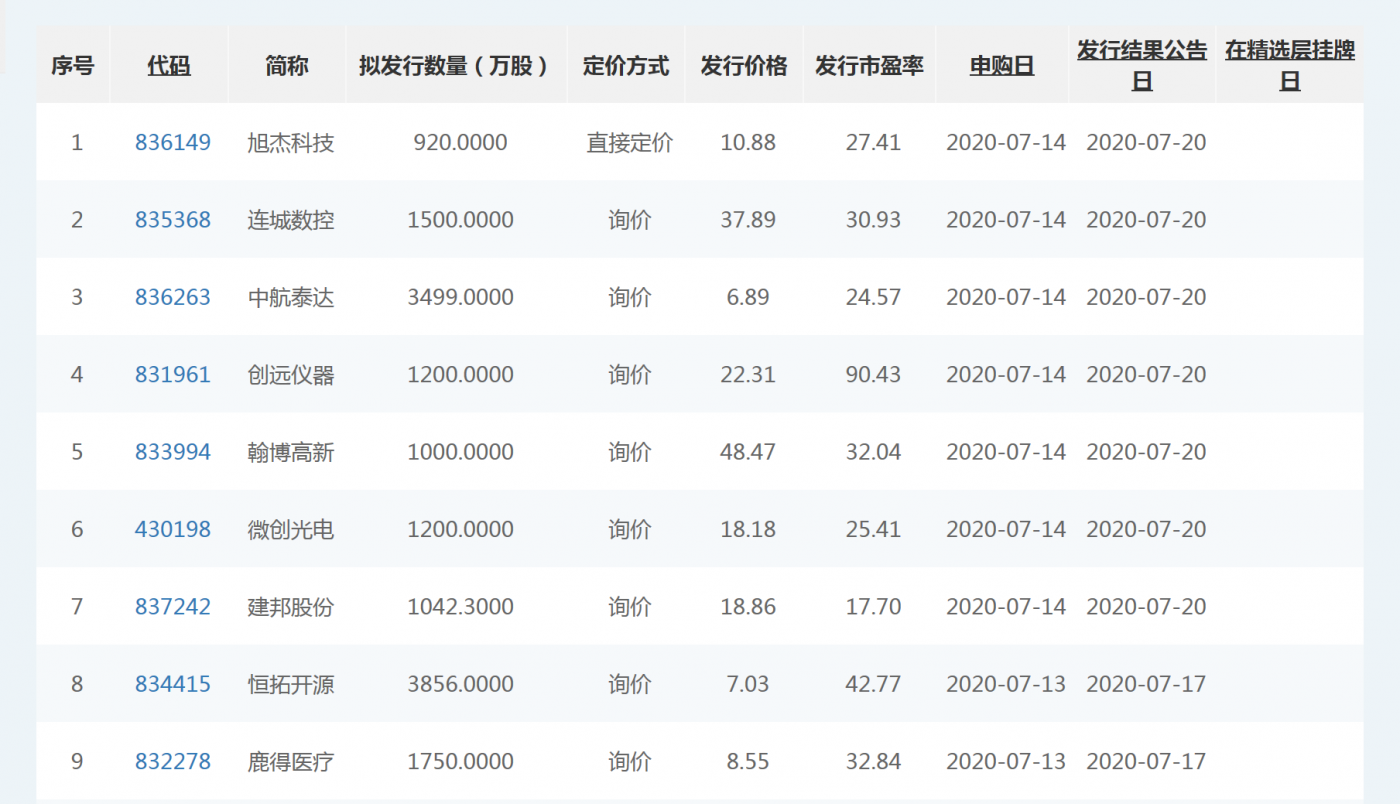
Task: Sort table by 代码 column header
Action: pyautogui.click(x=169, y=67)
